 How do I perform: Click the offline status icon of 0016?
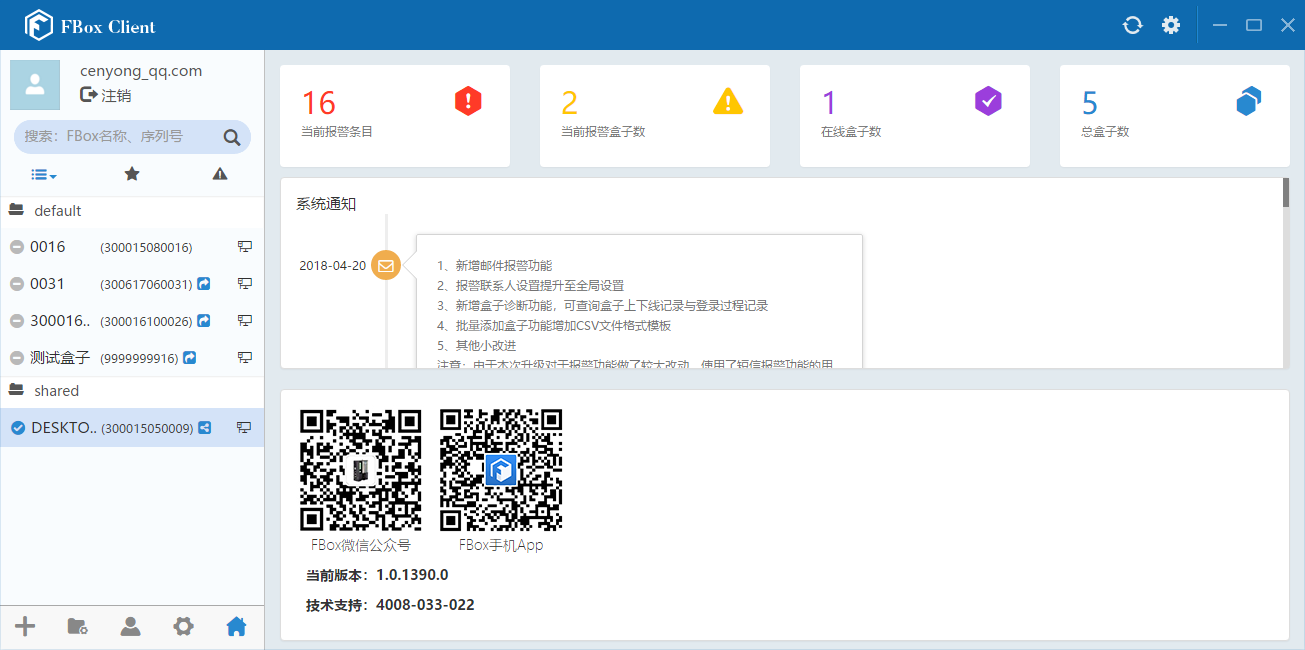click(x=17, y=247)
